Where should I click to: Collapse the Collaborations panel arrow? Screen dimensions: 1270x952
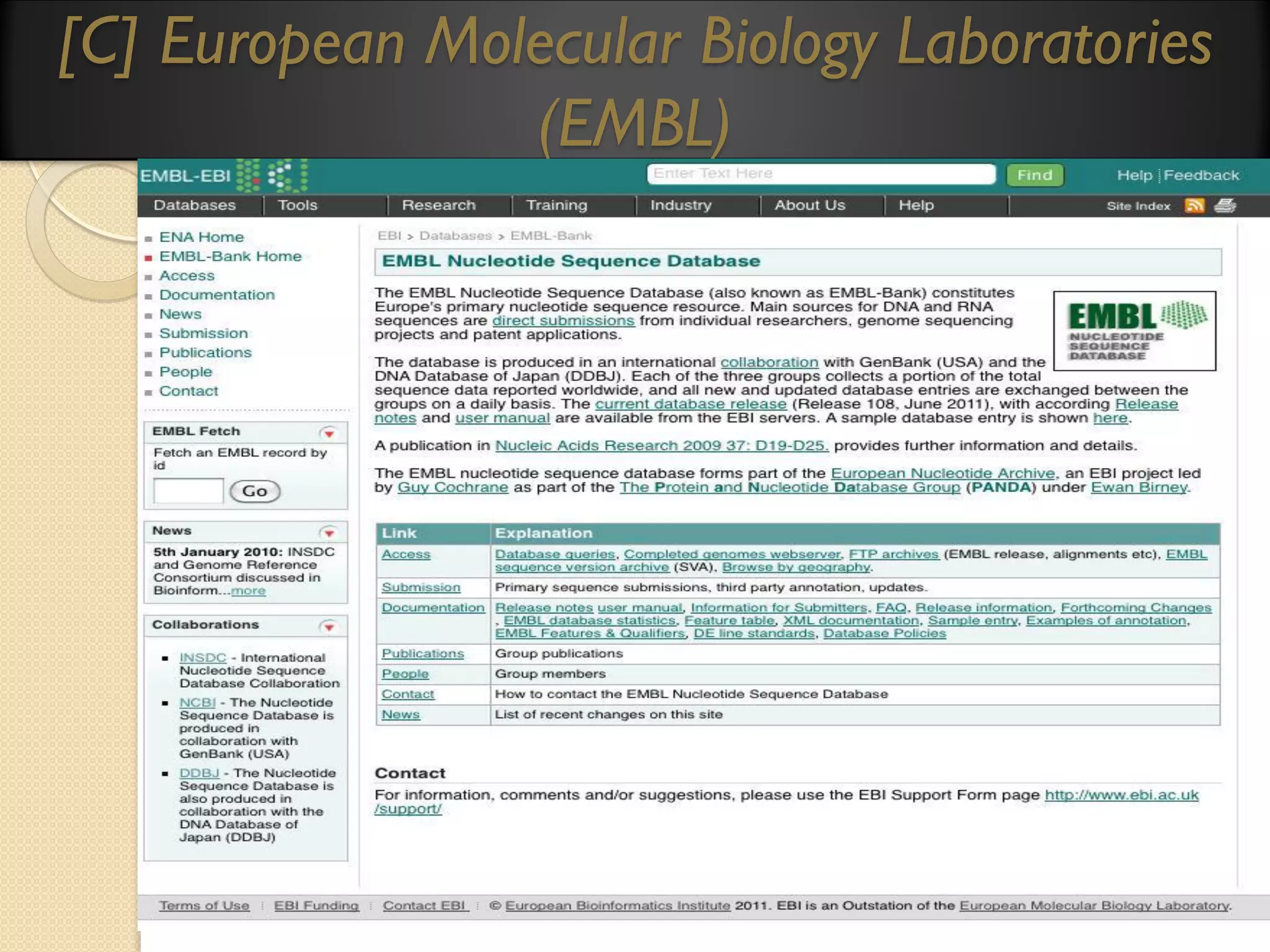pos(329,626)
